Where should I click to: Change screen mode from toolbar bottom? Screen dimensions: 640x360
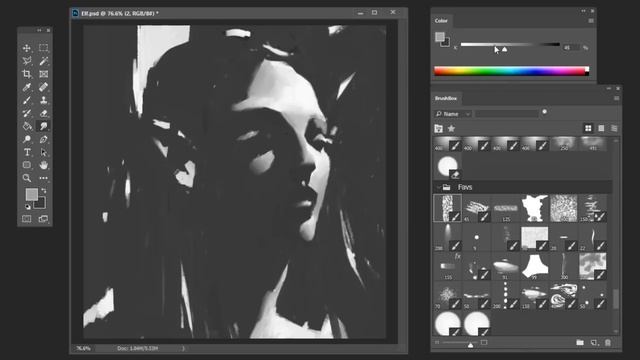pos(43,219)
